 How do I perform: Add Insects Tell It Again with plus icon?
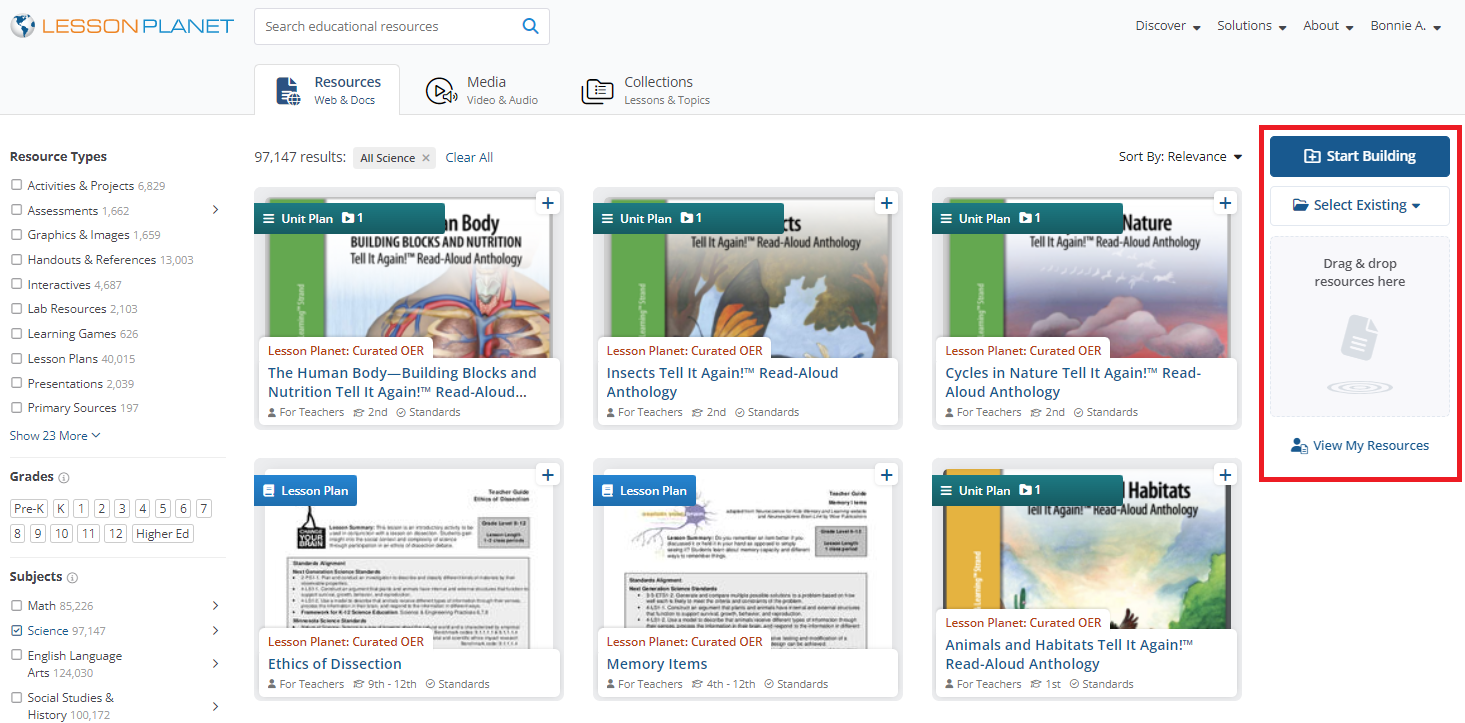[886, 203]
